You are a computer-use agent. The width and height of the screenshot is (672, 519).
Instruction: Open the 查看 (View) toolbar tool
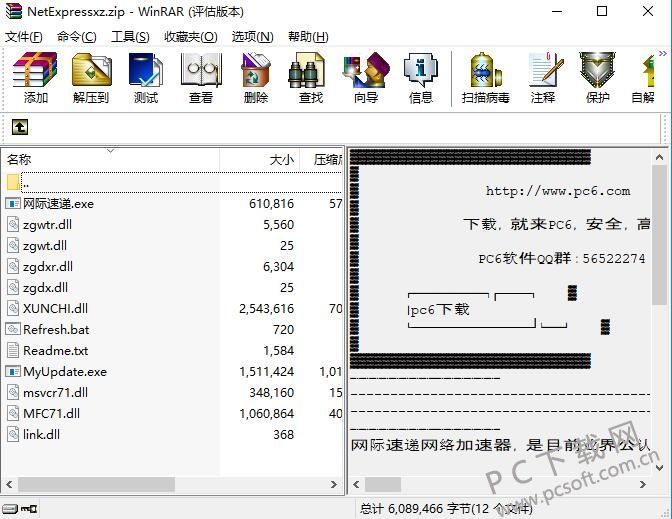tap(201, 78)
